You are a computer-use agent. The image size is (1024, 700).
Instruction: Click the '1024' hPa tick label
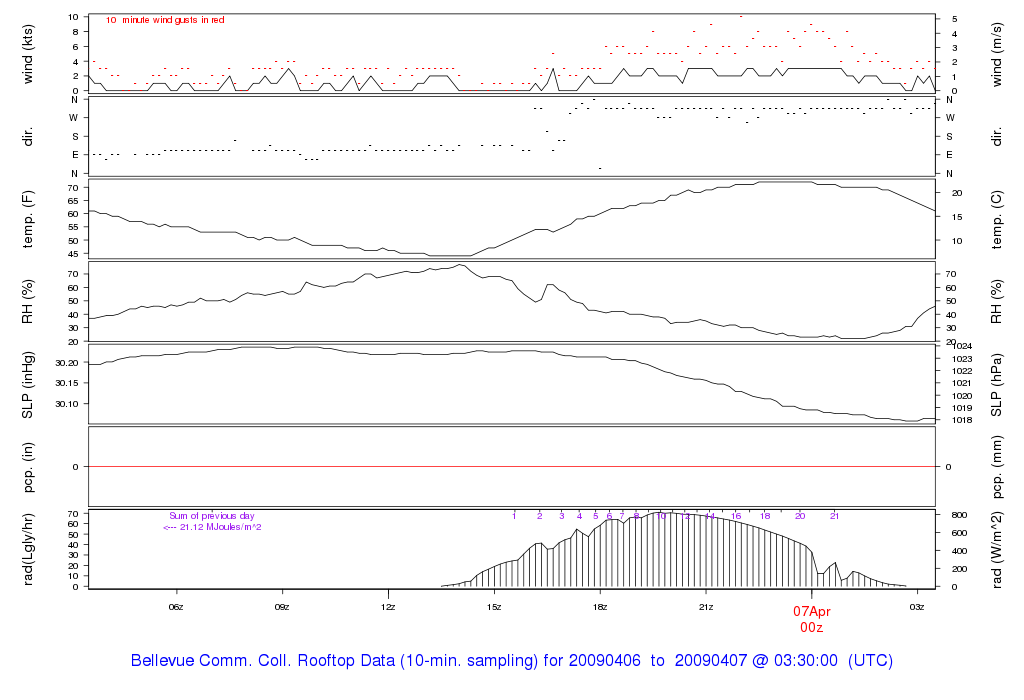tap(963, 346)
